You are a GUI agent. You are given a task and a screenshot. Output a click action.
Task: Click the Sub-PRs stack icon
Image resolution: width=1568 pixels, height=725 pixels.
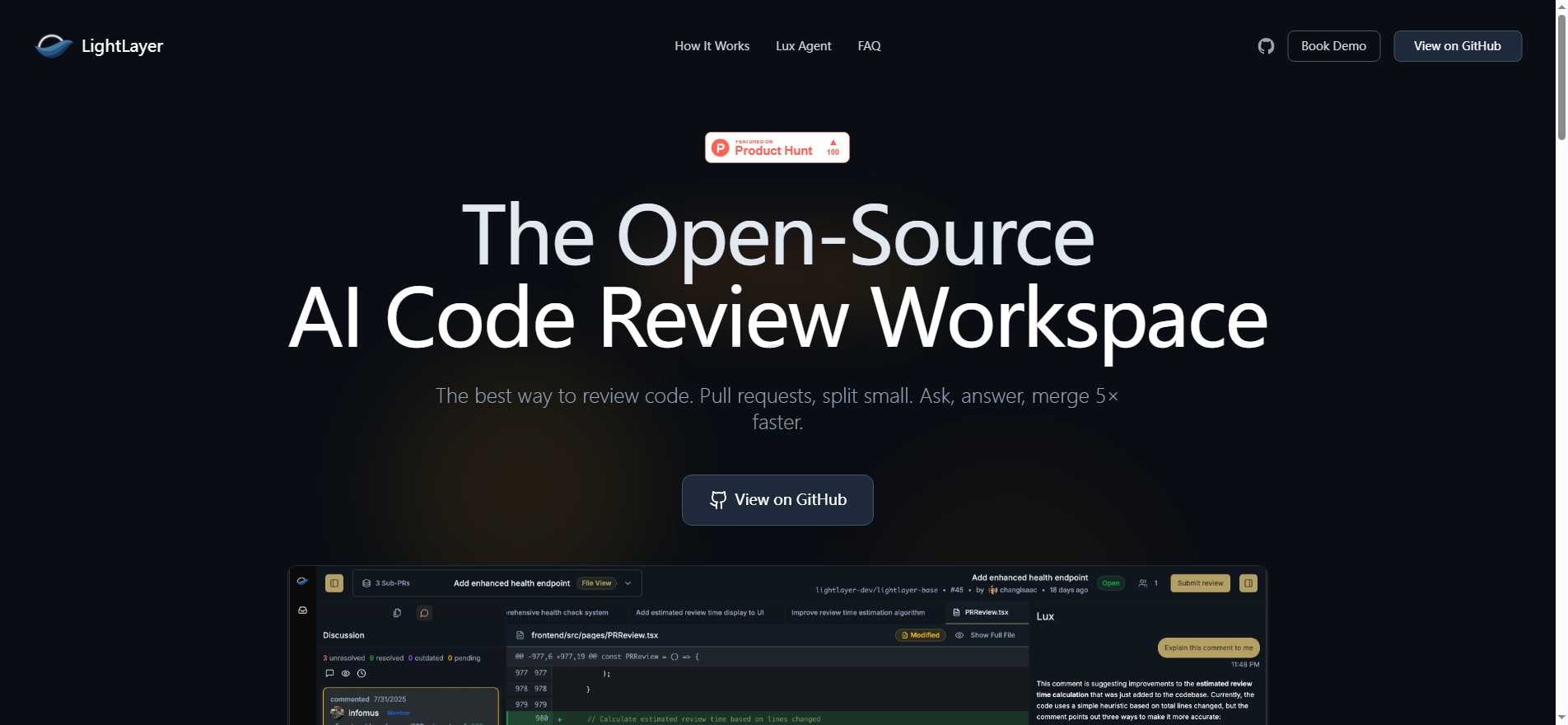pos(366,583)
